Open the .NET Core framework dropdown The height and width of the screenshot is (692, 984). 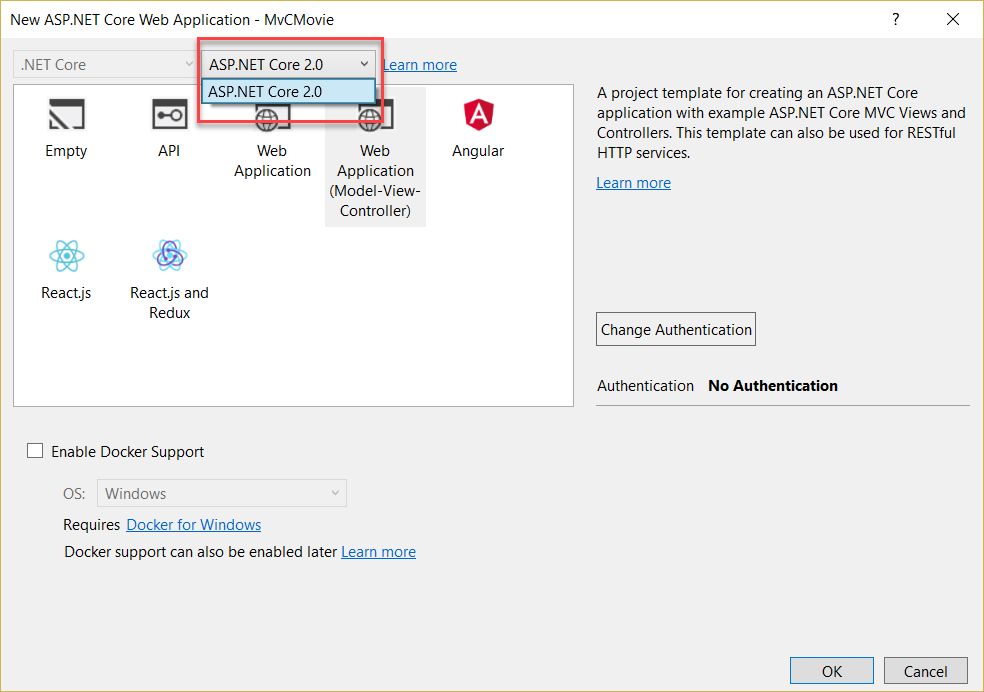(105, 65)
